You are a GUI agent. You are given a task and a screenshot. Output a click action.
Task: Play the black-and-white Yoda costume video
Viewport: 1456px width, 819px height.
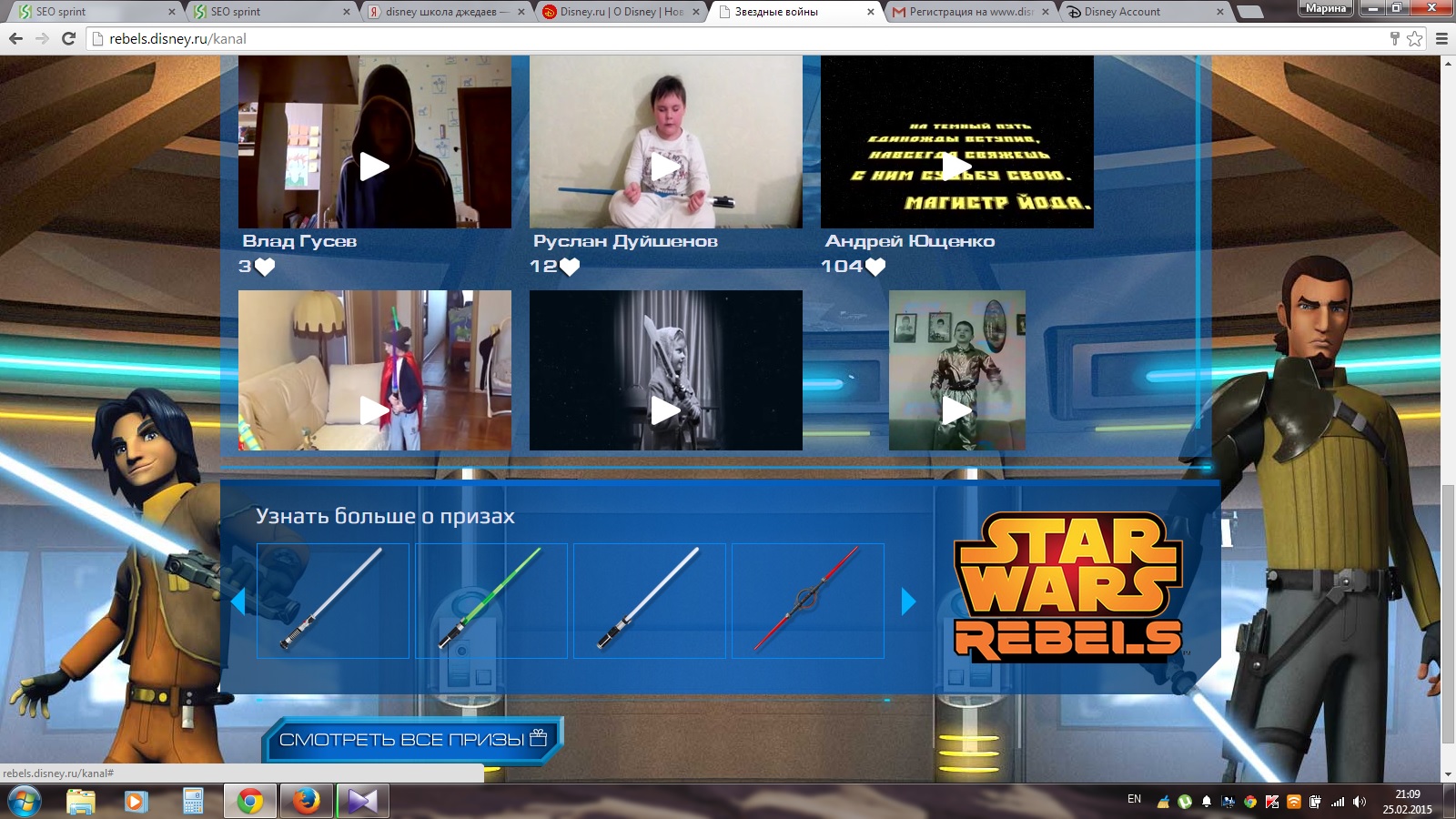[x=665, y=410]
